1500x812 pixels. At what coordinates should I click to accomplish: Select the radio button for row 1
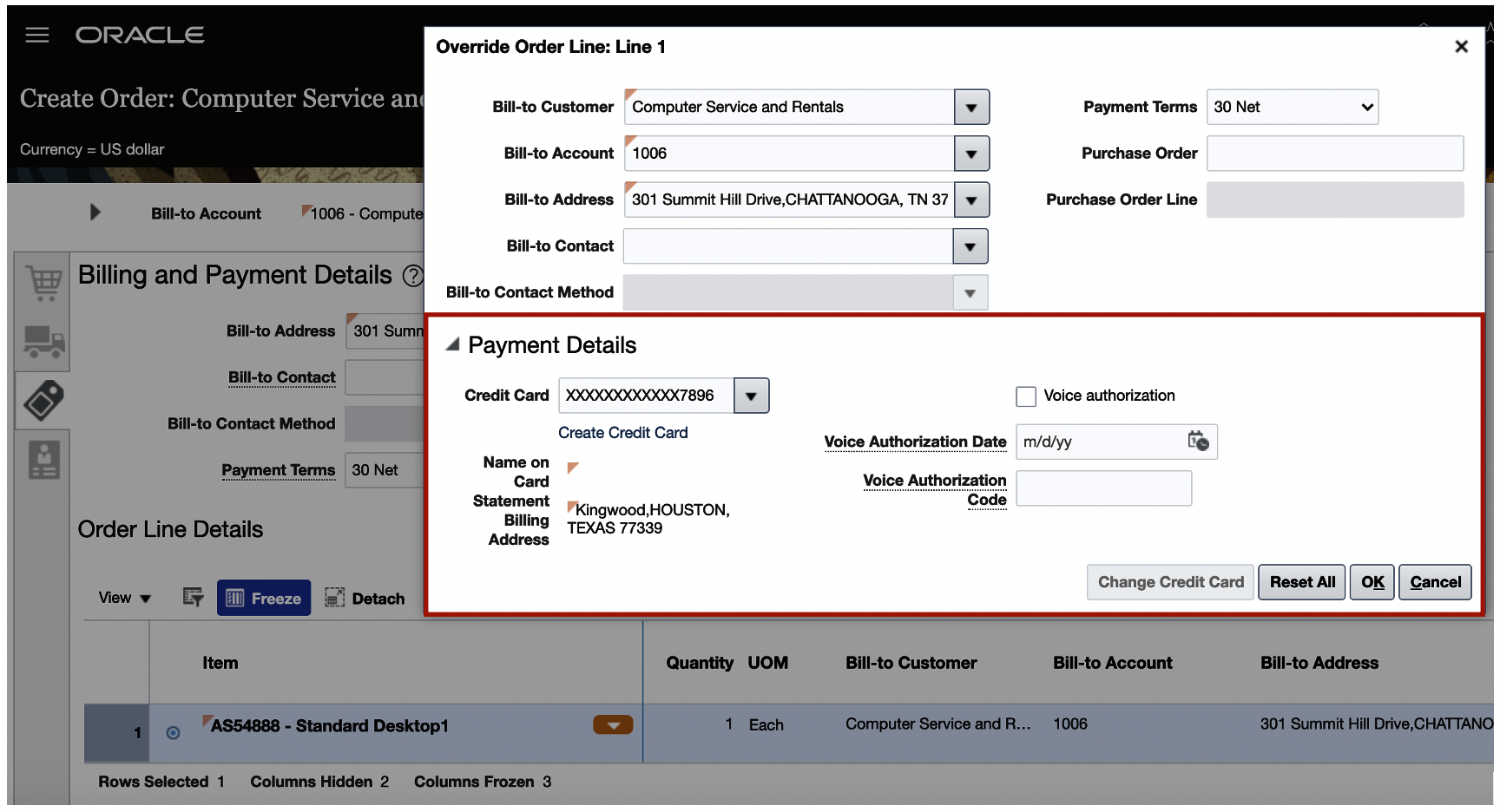tap(174, 732)
